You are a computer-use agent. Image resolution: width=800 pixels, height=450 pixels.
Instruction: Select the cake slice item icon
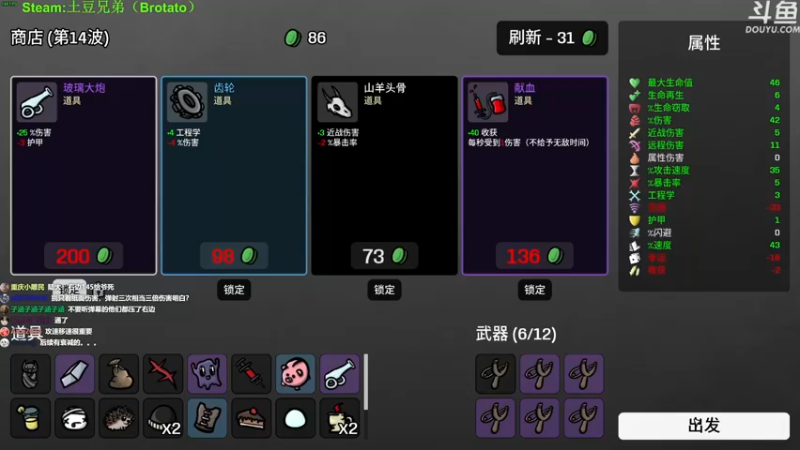click(x=251, y=418)
